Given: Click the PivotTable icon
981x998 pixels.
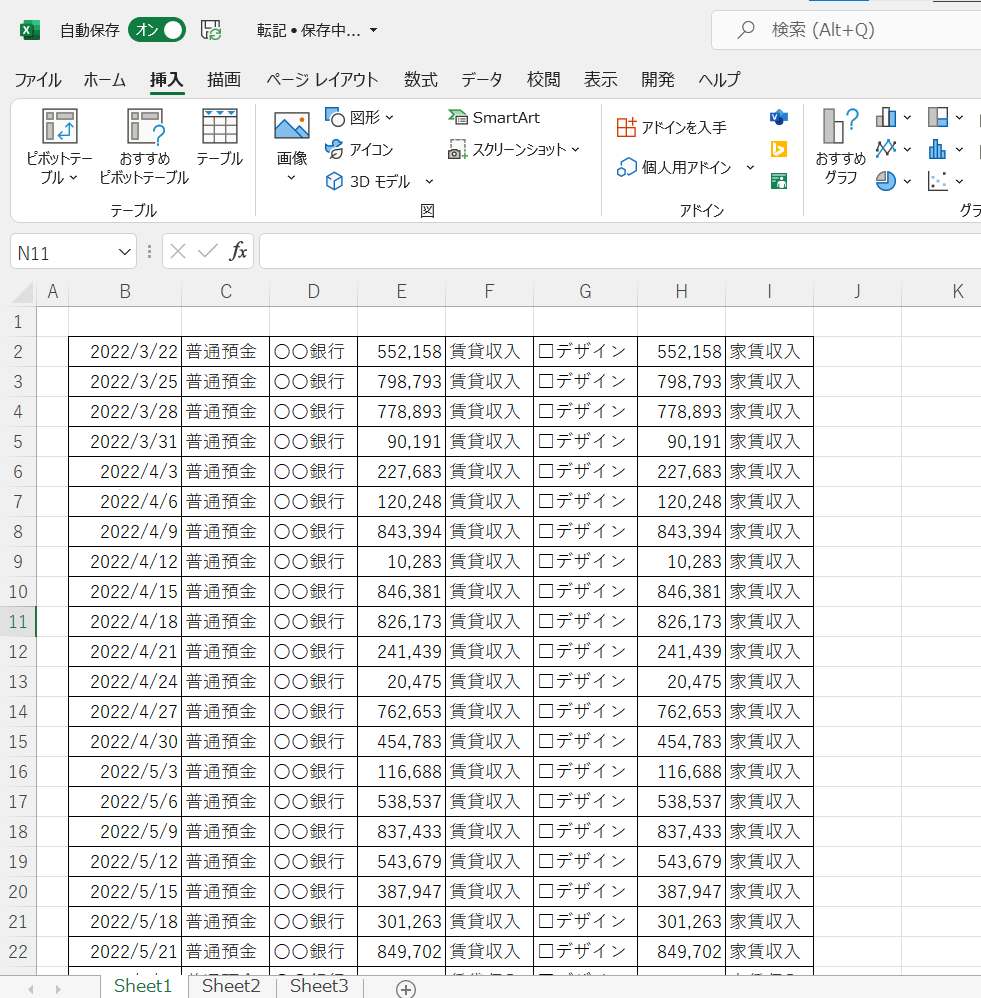Looking at the screenshot, I should [59, 128].
